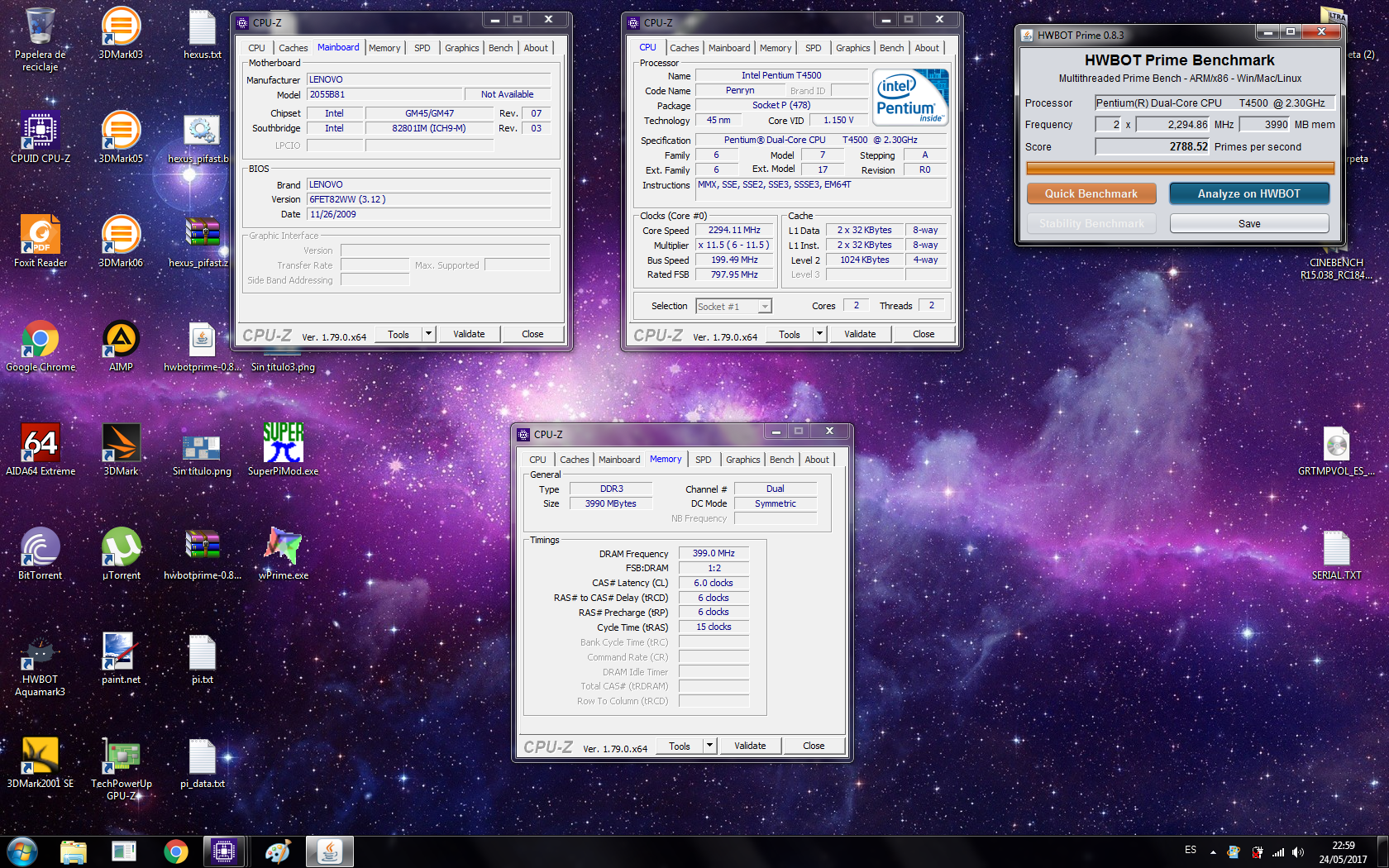This screenshot has width=1389, height=868.
Task: Show hidden system tray icons
Action: click(x=1213, y=851)
